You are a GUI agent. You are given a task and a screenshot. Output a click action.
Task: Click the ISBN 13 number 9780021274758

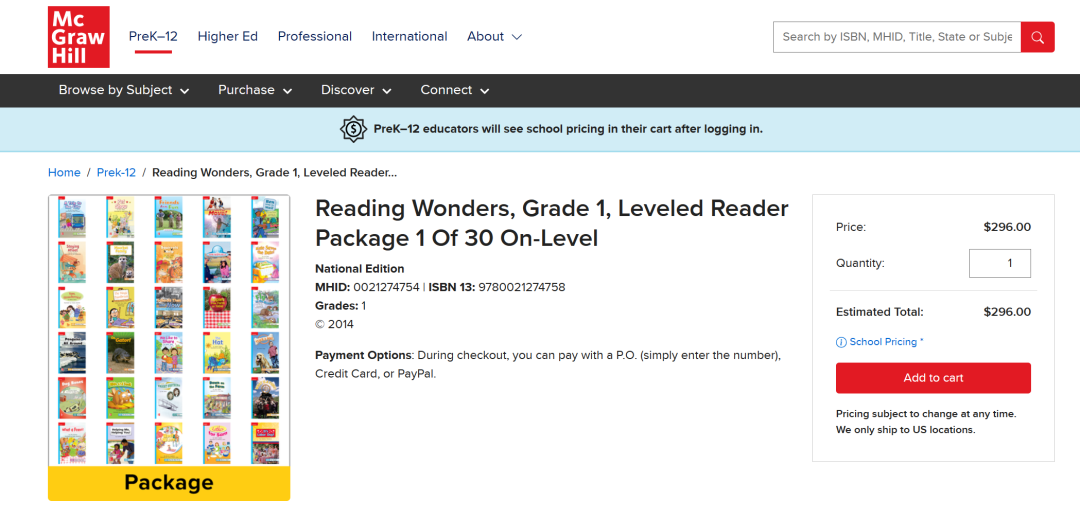pyautogui.click(x=522, y=287)
